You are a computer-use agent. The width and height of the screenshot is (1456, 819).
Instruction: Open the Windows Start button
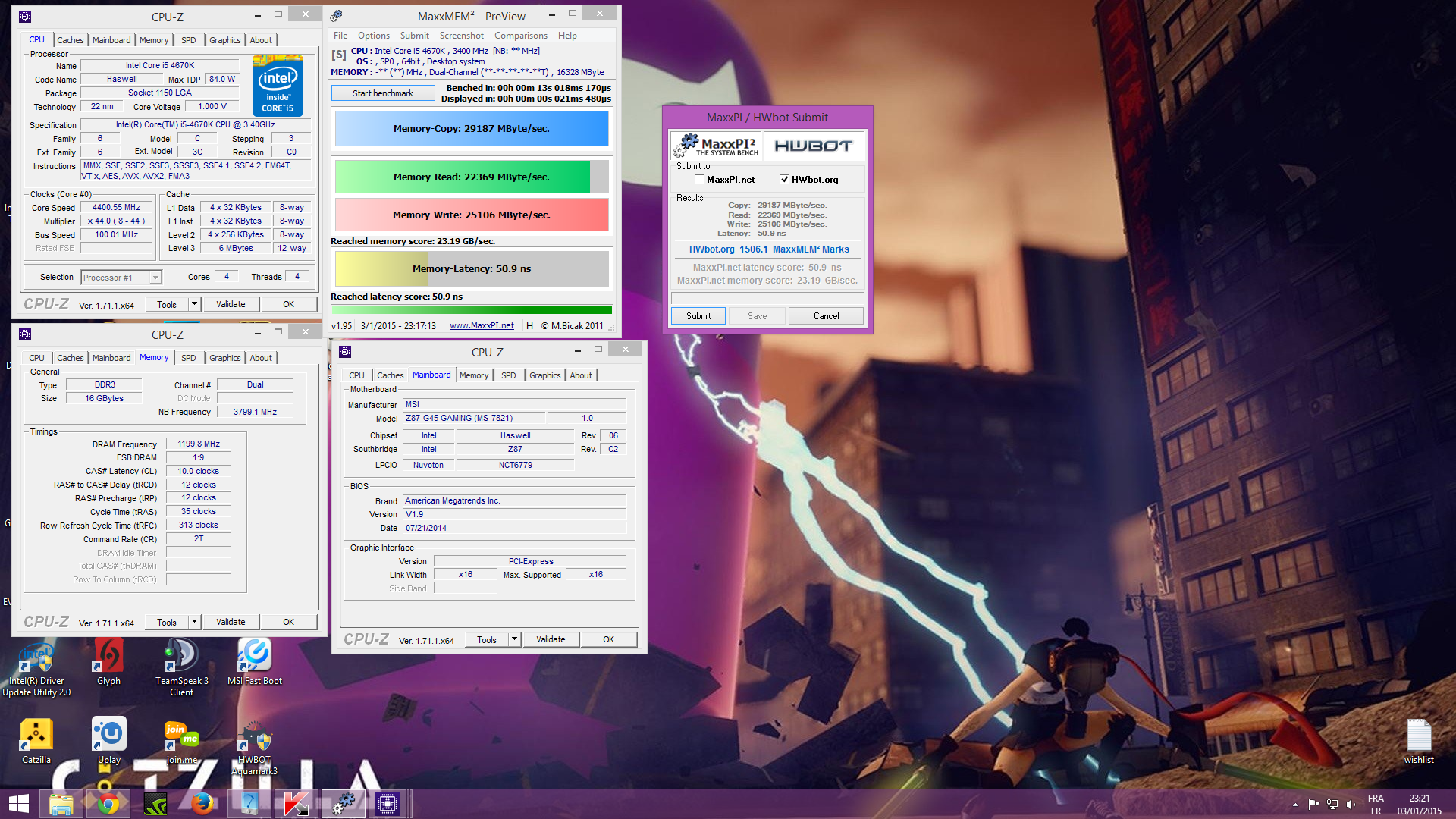tap(19, 804)
